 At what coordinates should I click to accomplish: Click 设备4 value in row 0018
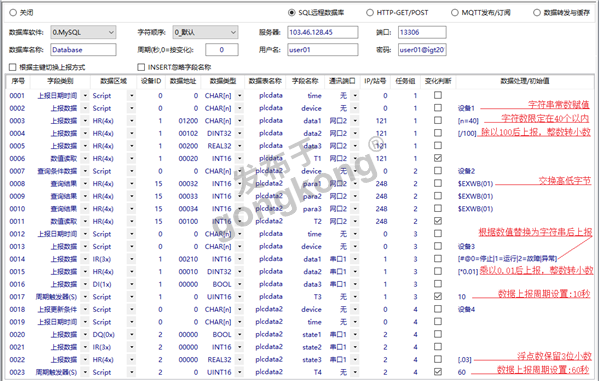pos(466,309)
